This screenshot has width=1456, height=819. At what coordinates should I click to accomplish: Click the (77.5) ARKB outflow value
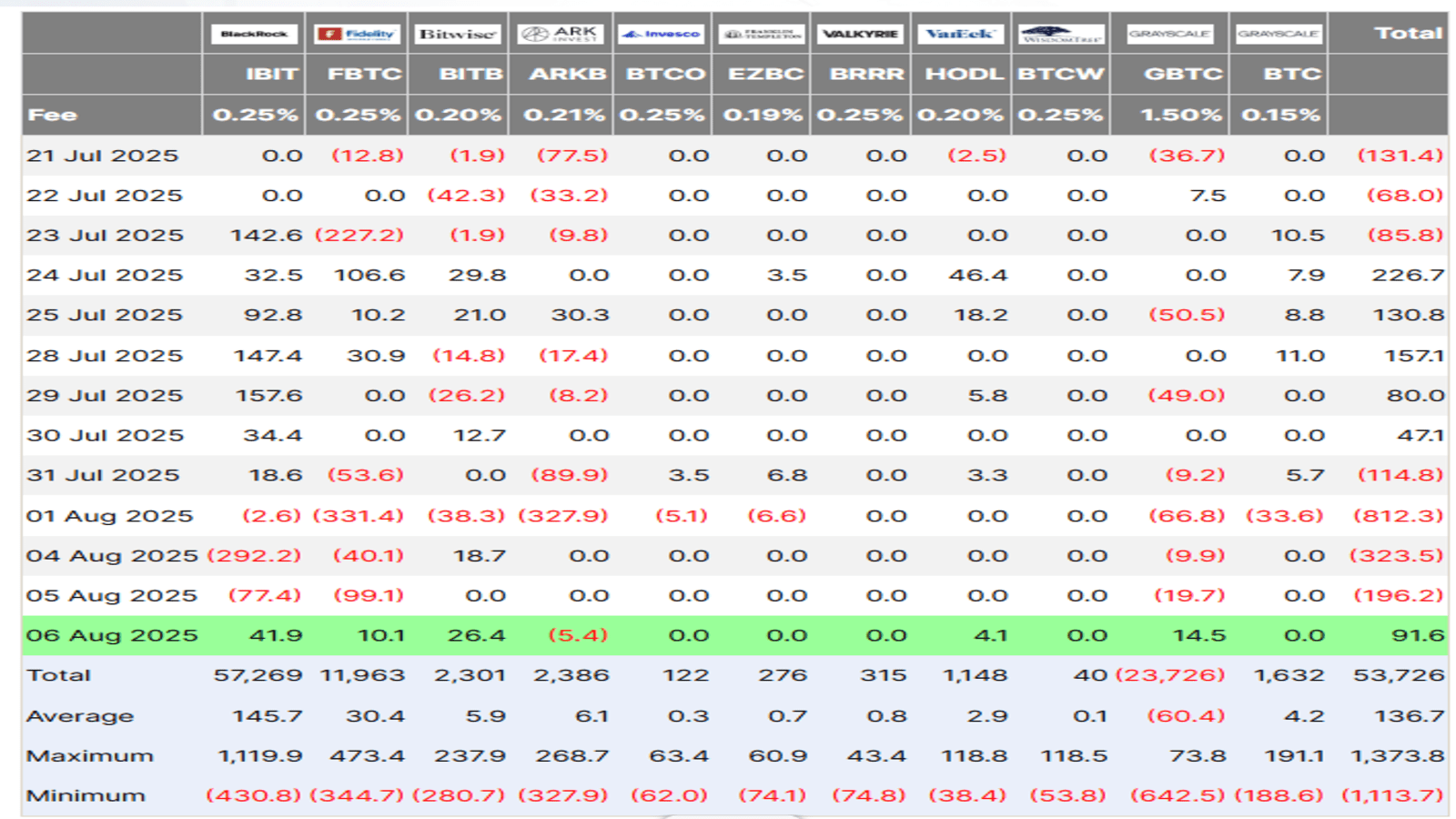tap(572, 156)
